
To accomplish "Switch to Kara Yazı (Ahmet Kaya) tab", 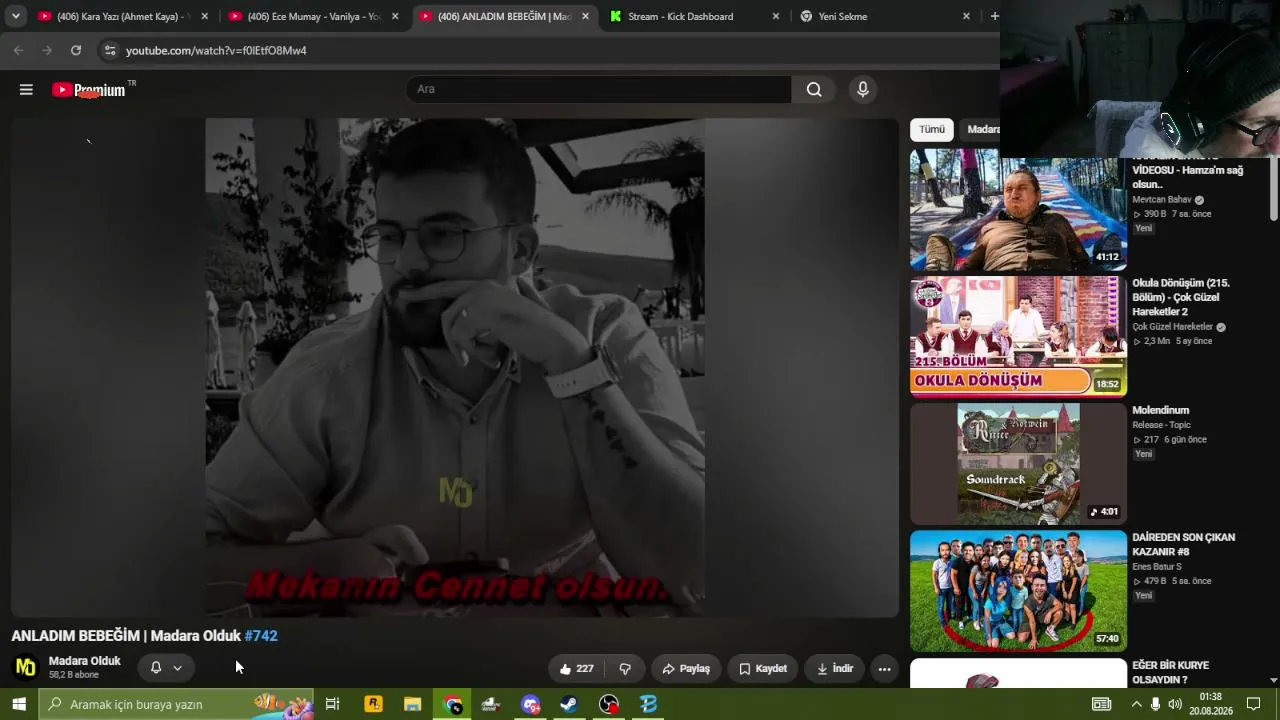I will click(x=122, y=16).
